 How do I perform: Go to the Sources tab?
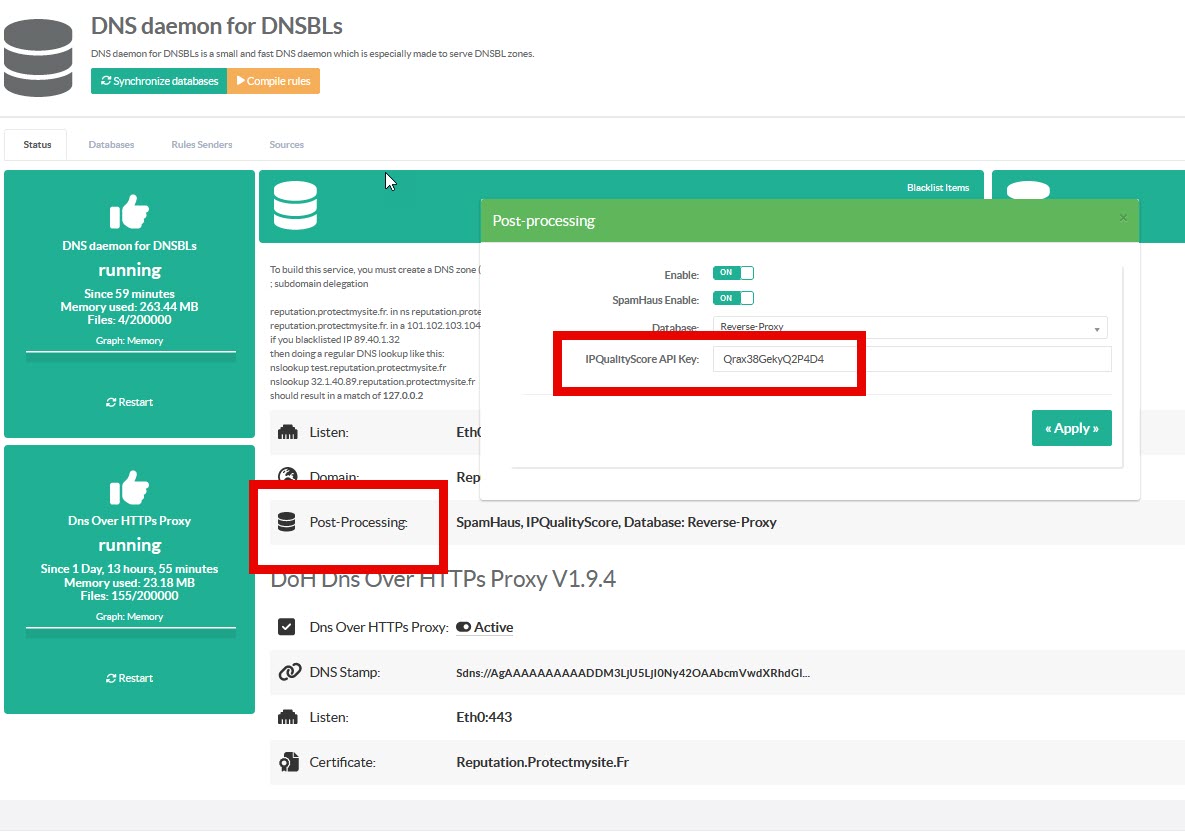286,145
